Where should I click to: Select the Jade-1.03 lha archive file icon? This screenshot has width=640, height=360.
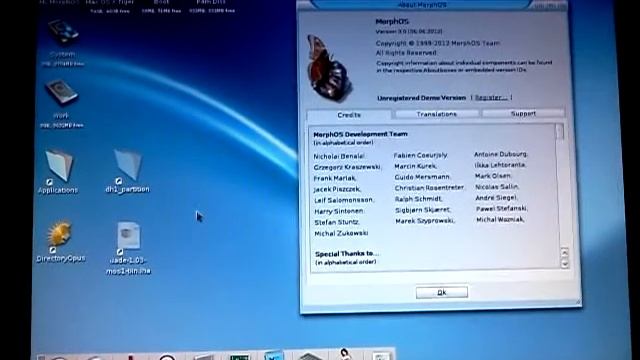(129, 236)
